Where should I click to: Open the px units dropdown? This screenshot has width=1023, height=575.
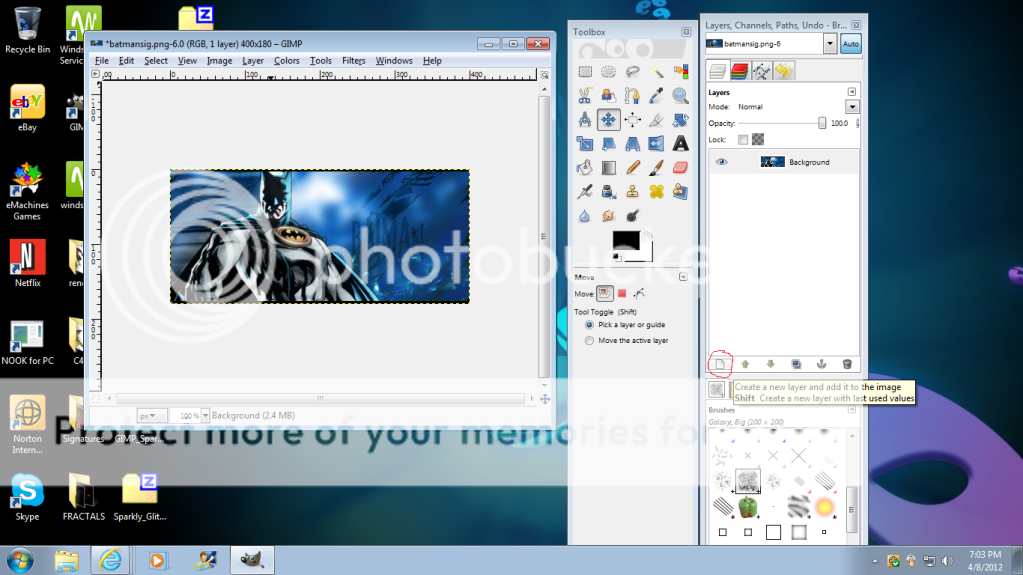(x=151, y=416)
